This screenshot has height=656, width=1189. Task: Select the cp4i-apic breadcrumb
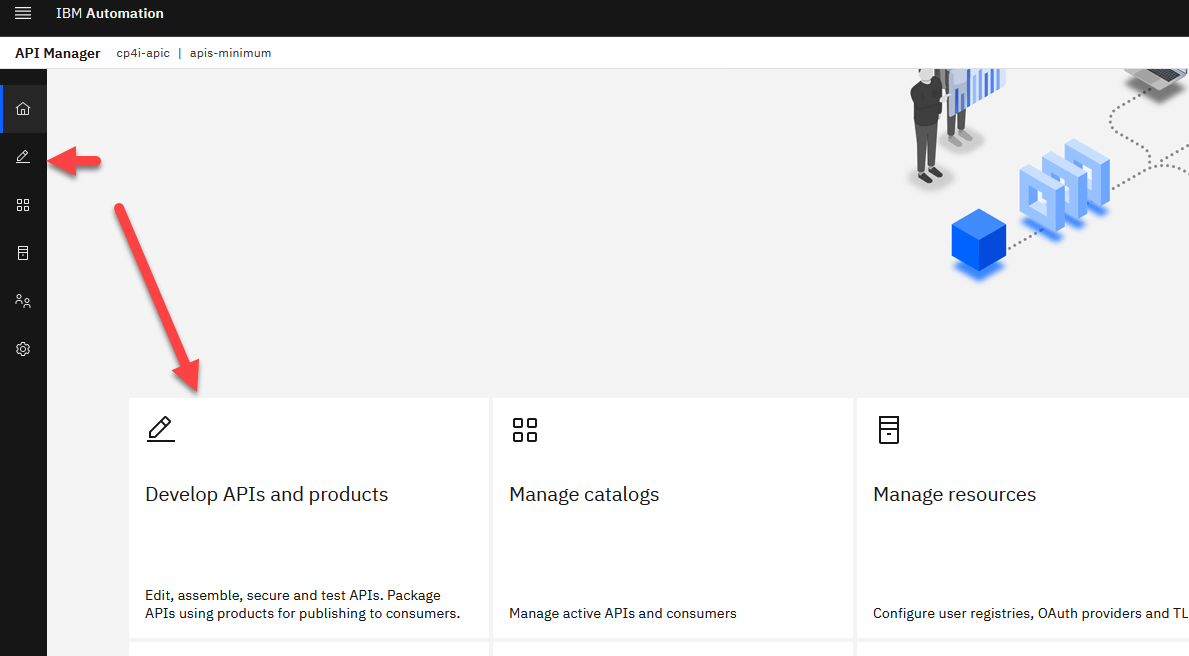143,53
